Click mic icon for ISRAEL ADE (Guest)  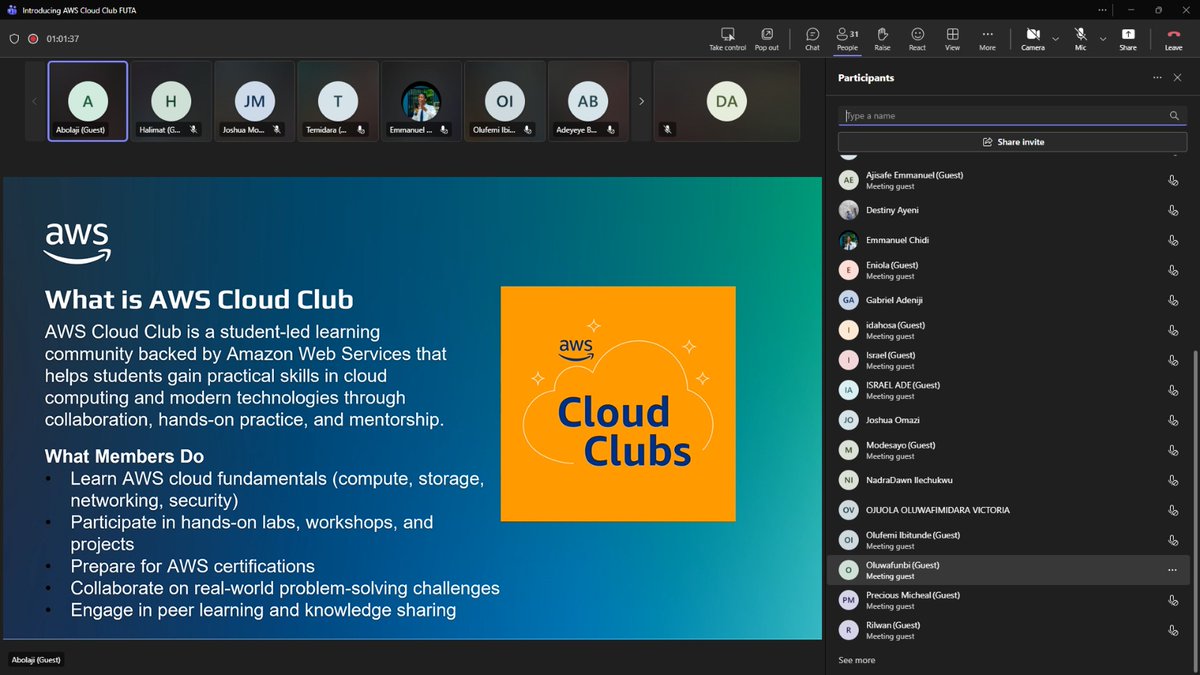[x=1172, y=391]
